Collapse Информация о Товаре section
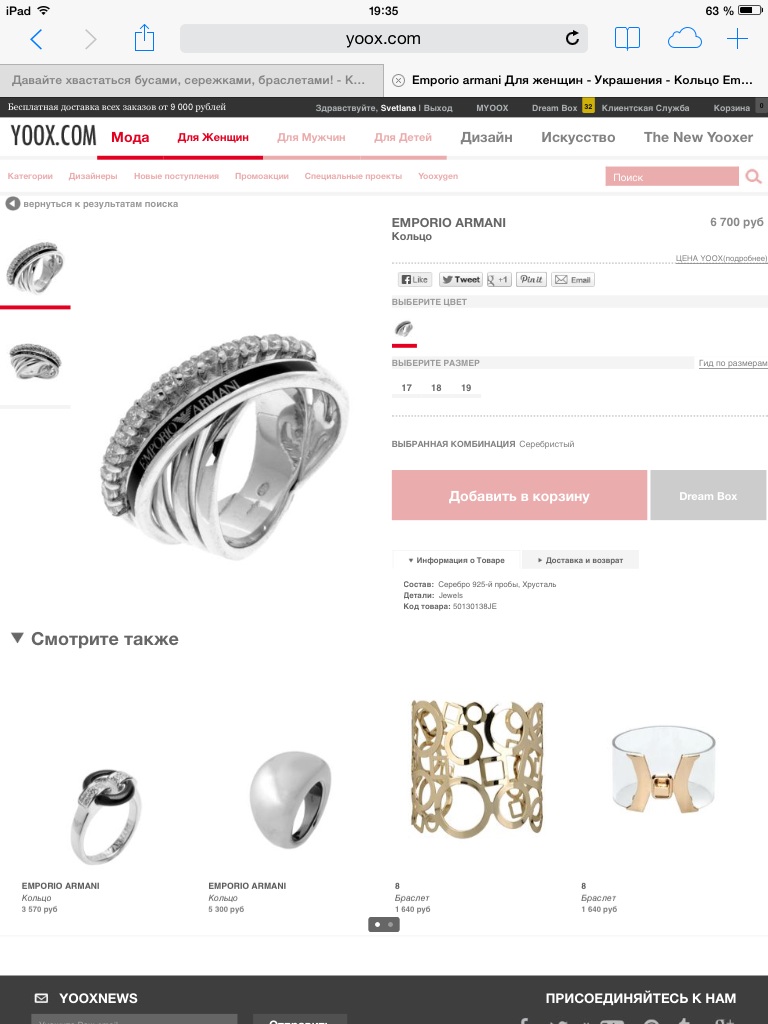The height and width of the screenshot is (1024, 768). click(x=456, y=560)
